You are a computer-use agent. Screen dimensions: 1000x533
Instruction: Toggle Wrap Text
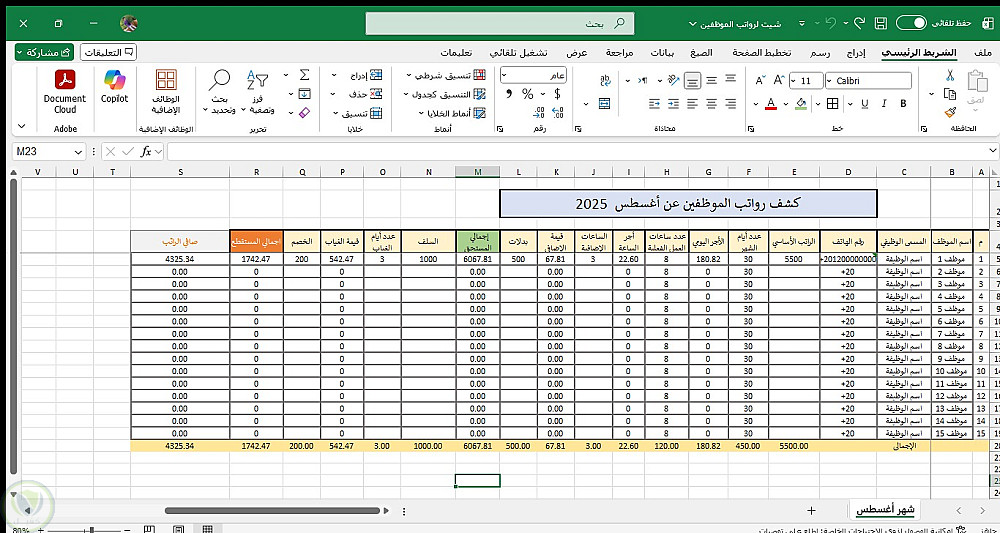pos(605,80)
